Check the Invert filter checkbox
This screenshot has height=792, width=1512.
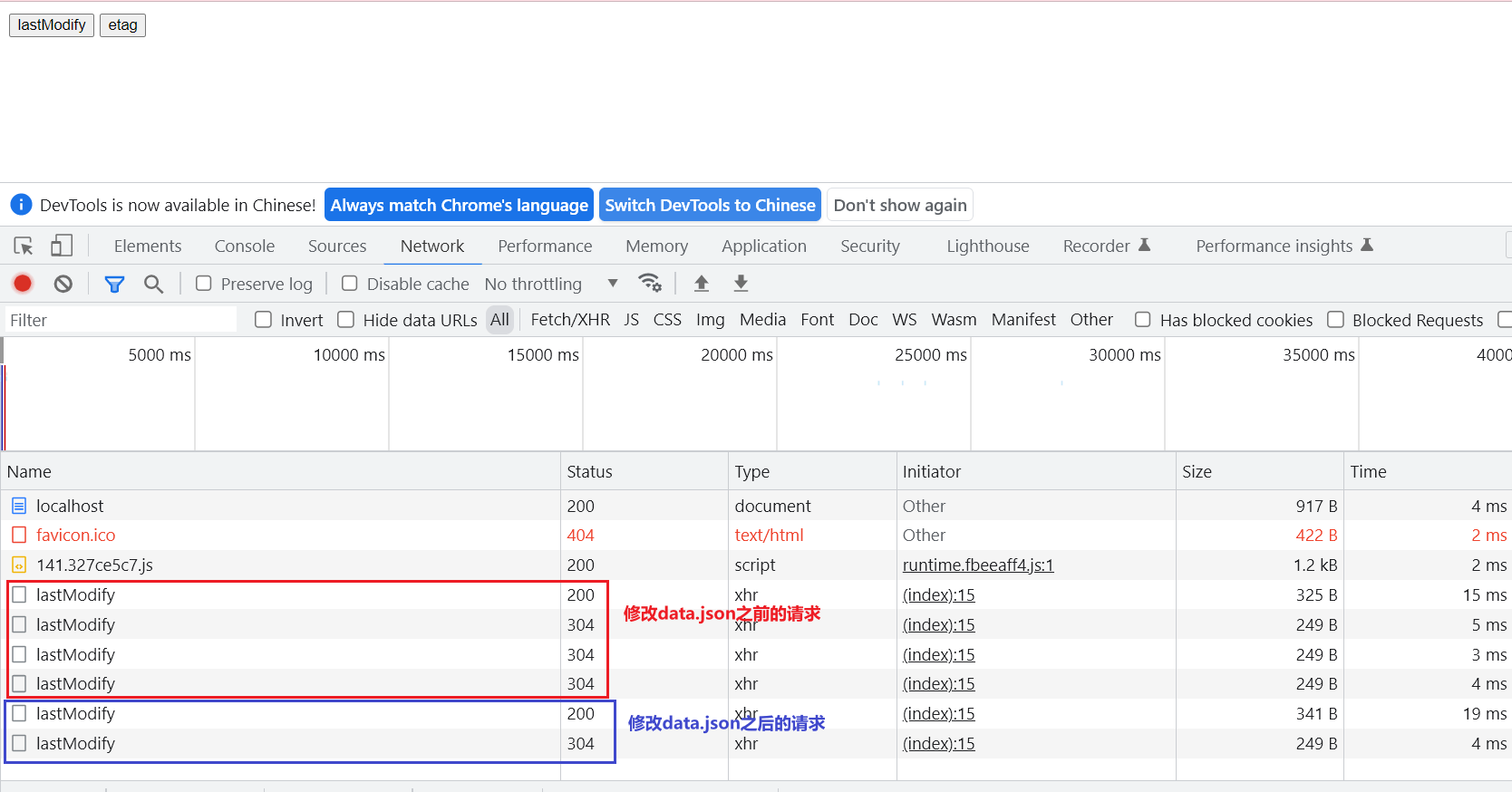[x=264, y=319]
